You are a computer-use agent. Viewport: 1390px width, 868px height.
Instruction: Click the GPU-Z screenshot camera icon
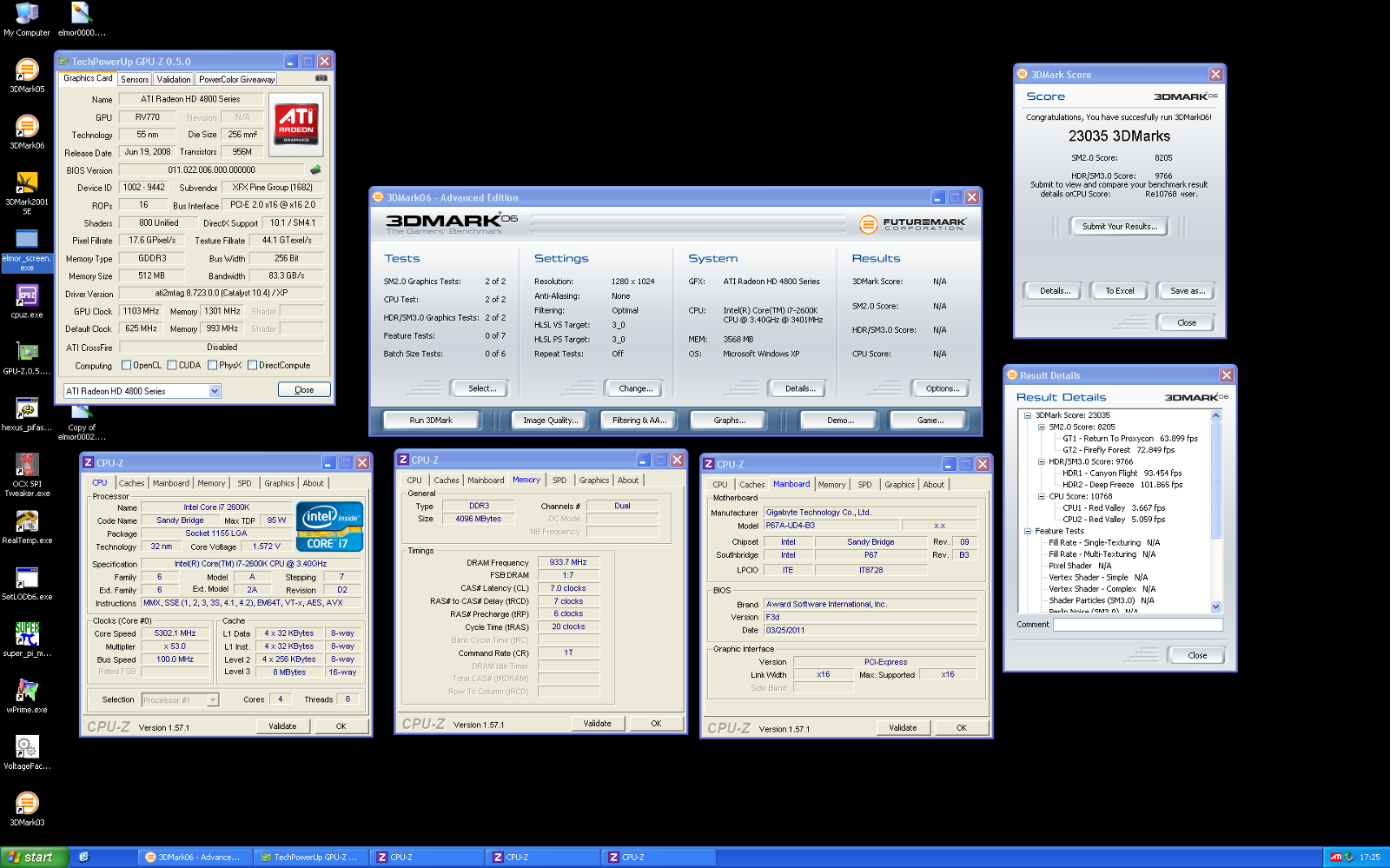(321, 78)
